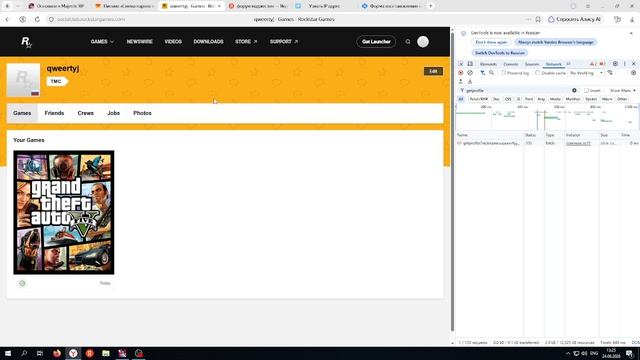This screenshot has width=640, height=360.
Task: Clear the getprofile filter text
Action: [x=574, y=90]
